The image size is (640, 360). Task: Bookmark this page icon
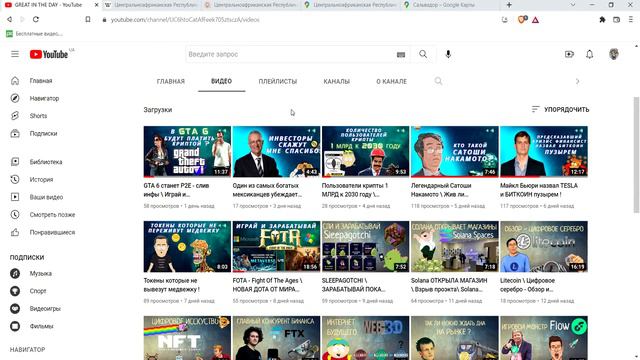(88, 19)
